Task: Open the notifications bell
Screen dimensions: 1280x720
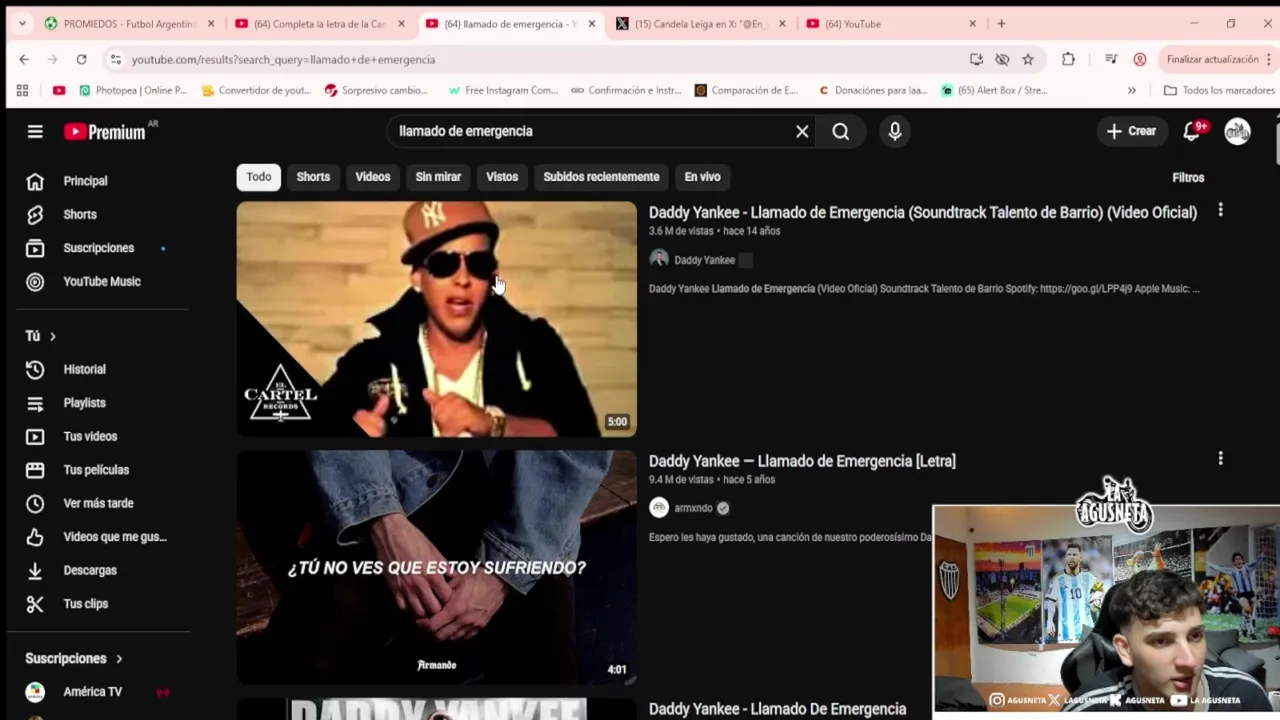Action: pyautogui.click(x=1192, y=131)
